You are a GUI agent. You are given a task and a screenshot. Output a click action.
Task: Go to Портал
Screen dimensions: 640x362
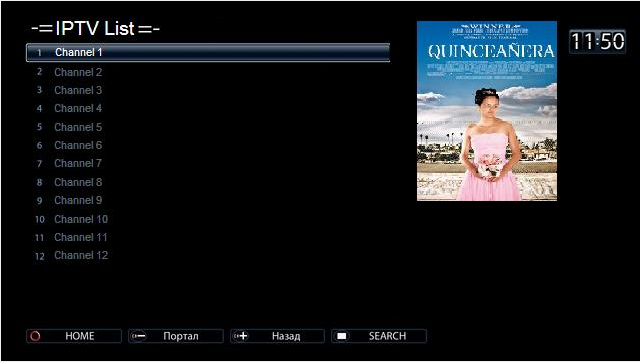click(x=176, y=336)
